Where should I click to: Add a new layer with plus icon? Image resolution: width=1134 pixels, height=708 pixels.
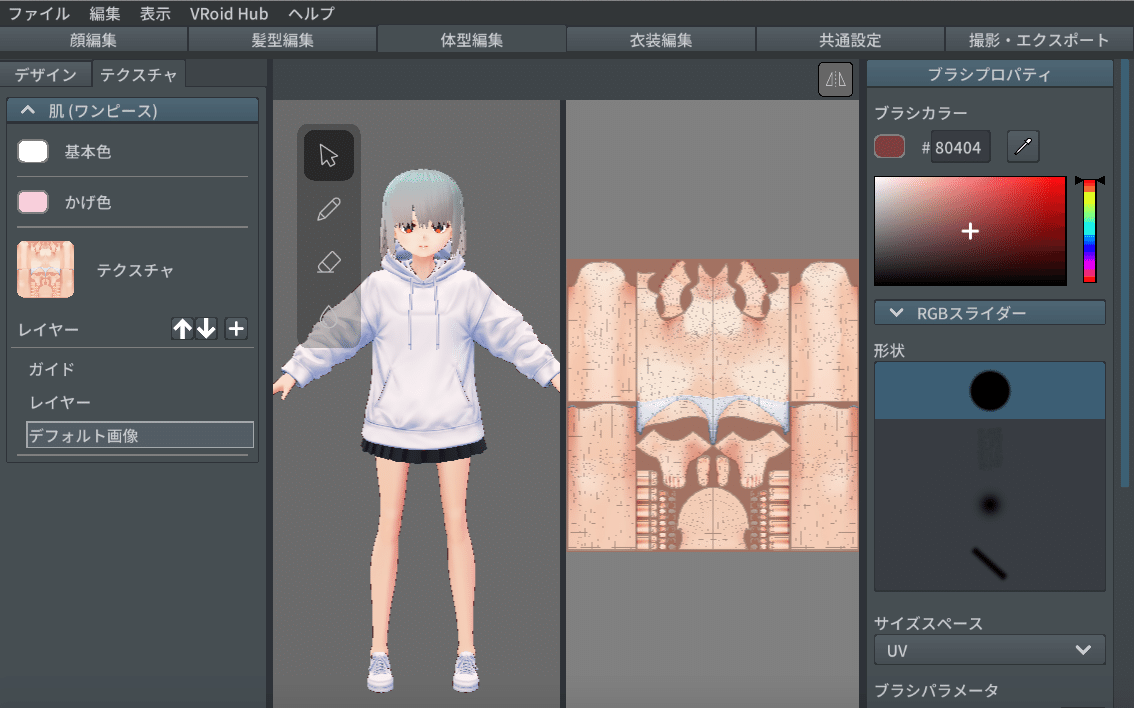[236, 329]
